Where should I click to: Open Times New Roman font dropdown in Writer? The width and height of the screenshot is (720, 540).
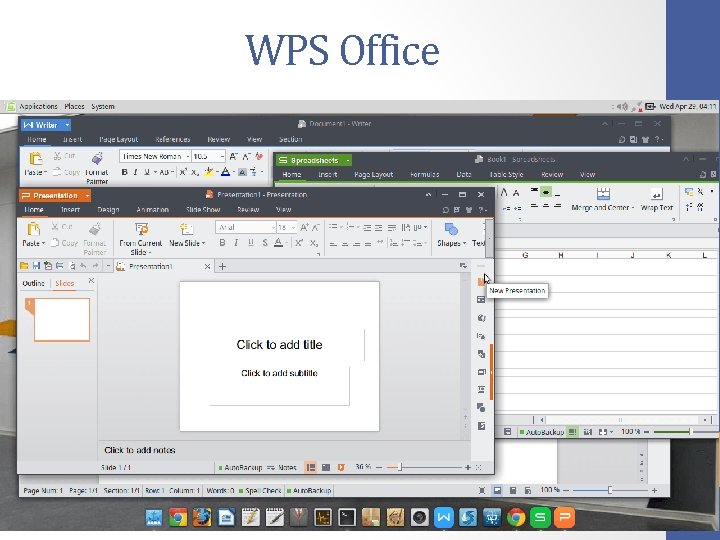click(x=187, y=157)
